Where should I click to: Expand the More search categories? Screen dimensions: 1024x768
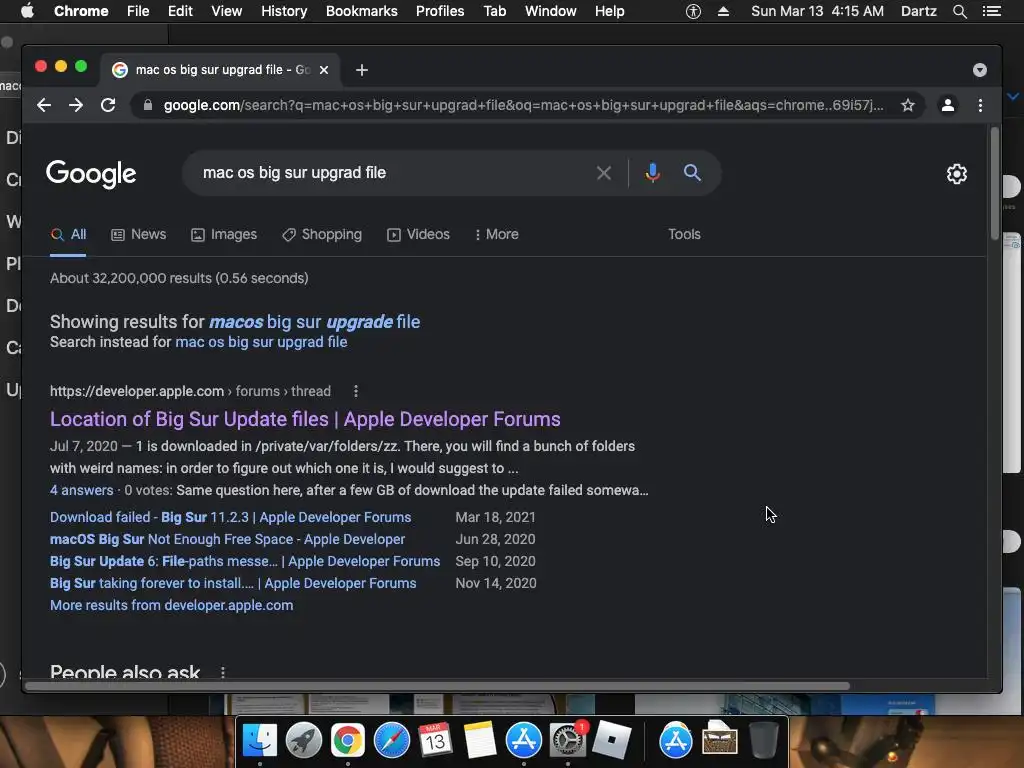pyautogui.click(x=497, y=234)
